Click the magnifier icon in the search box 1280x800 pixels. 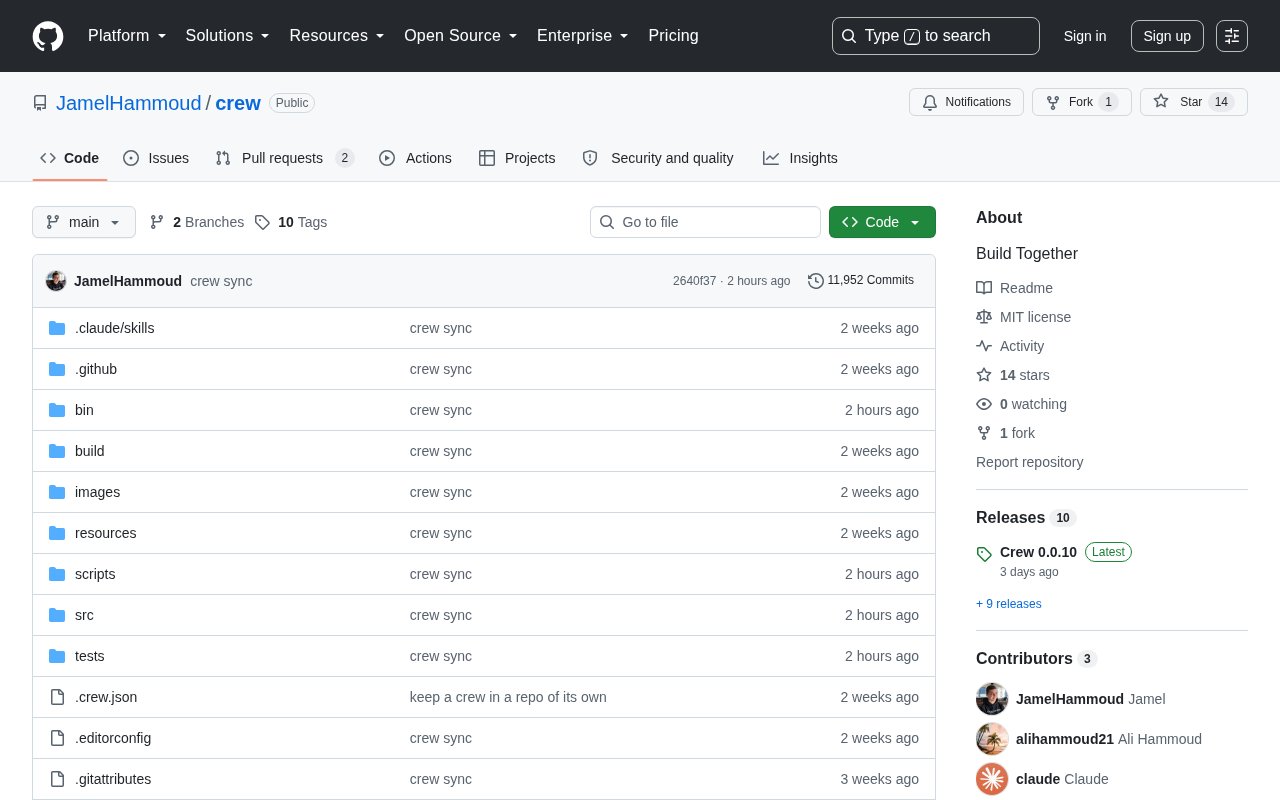pos(849,36)
